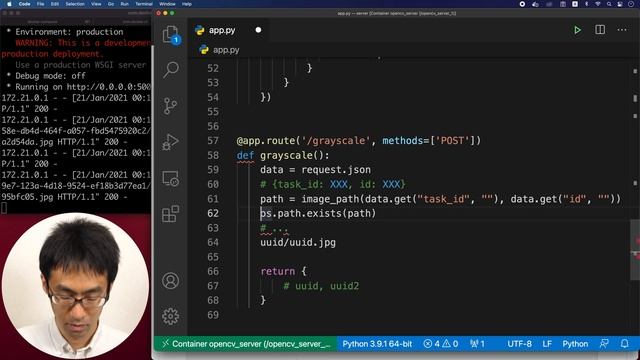Viewport: 640px width, 360px height.
Task: Open the Help menu
Action: point(187,4)
